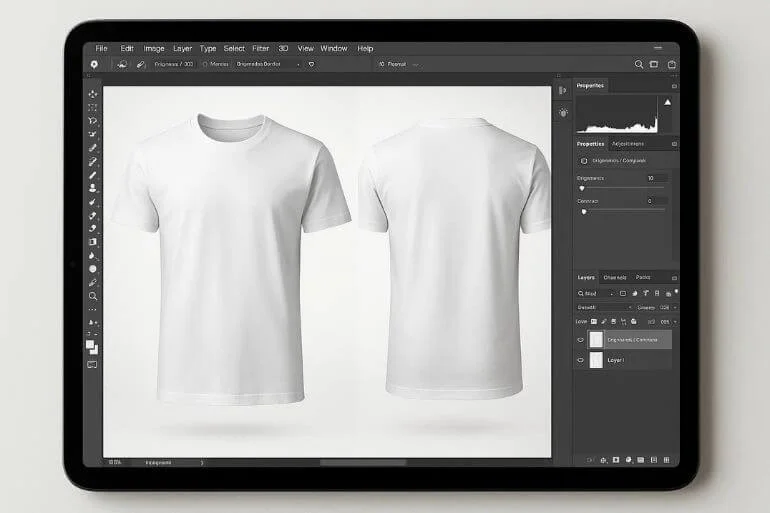770x513 pixels.
Task: Click the foreground color swatch
Action: pyautogui.click(x=90, y=345)
